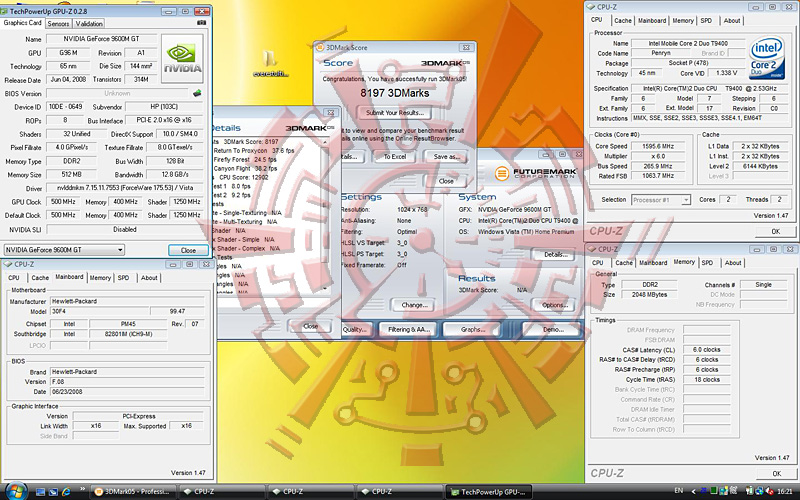Click the CAS# Latency 6.0 clocks value
Image resolution: width=800 pixels, height=500 pixels.
click(x=707, y=350)
